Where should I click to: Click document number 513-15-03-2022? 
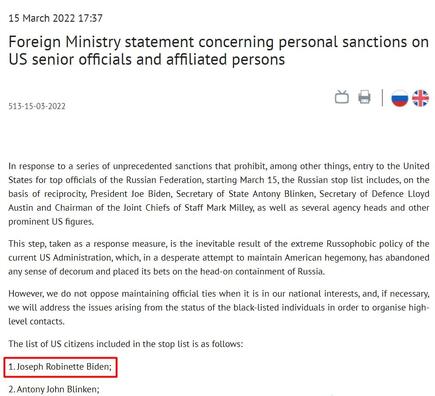[x=37, y=106]
